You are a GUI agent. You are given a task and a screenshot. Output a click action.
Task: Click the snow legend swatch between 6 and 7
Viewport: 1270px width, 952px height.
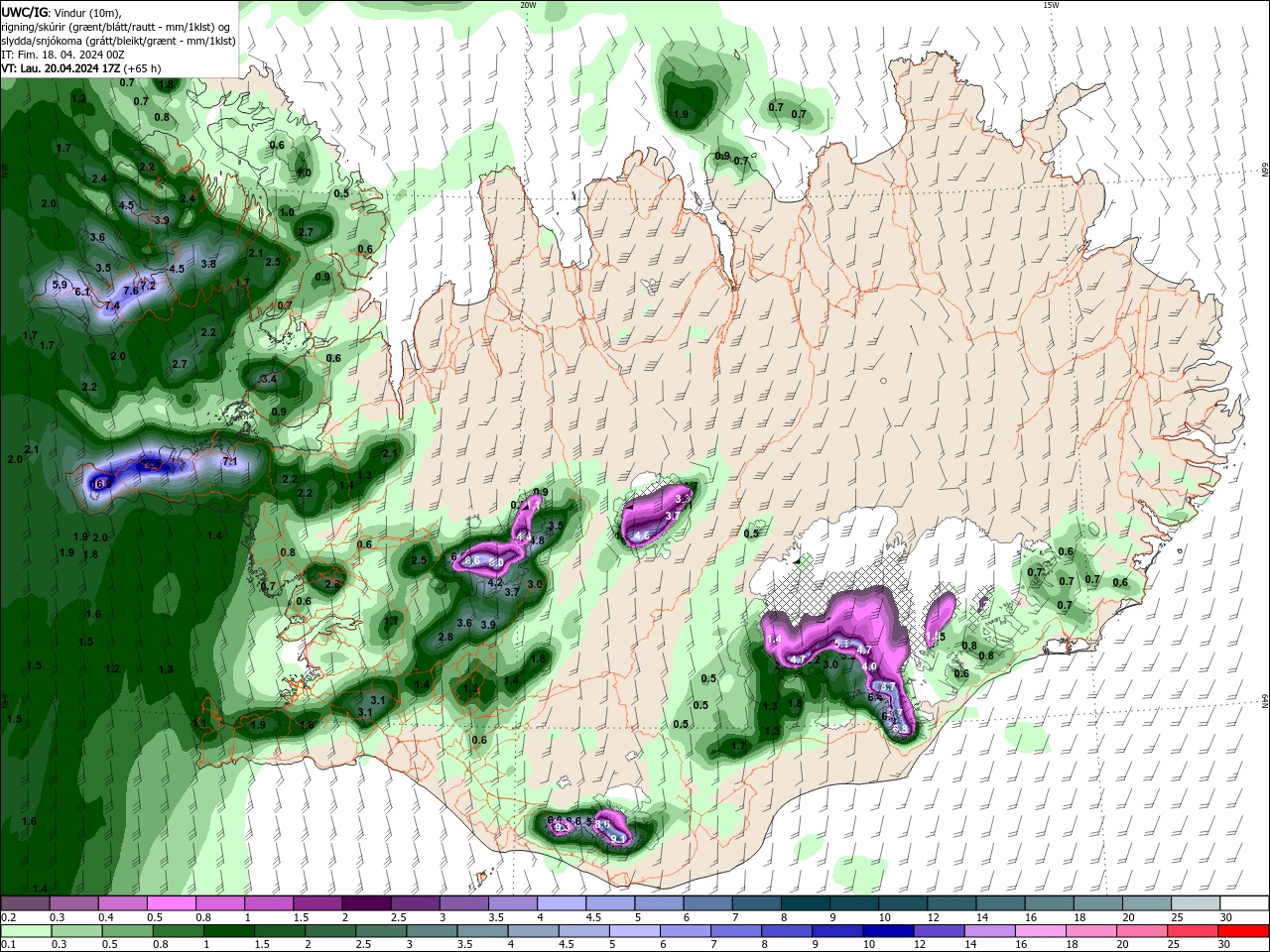[706, 903]
